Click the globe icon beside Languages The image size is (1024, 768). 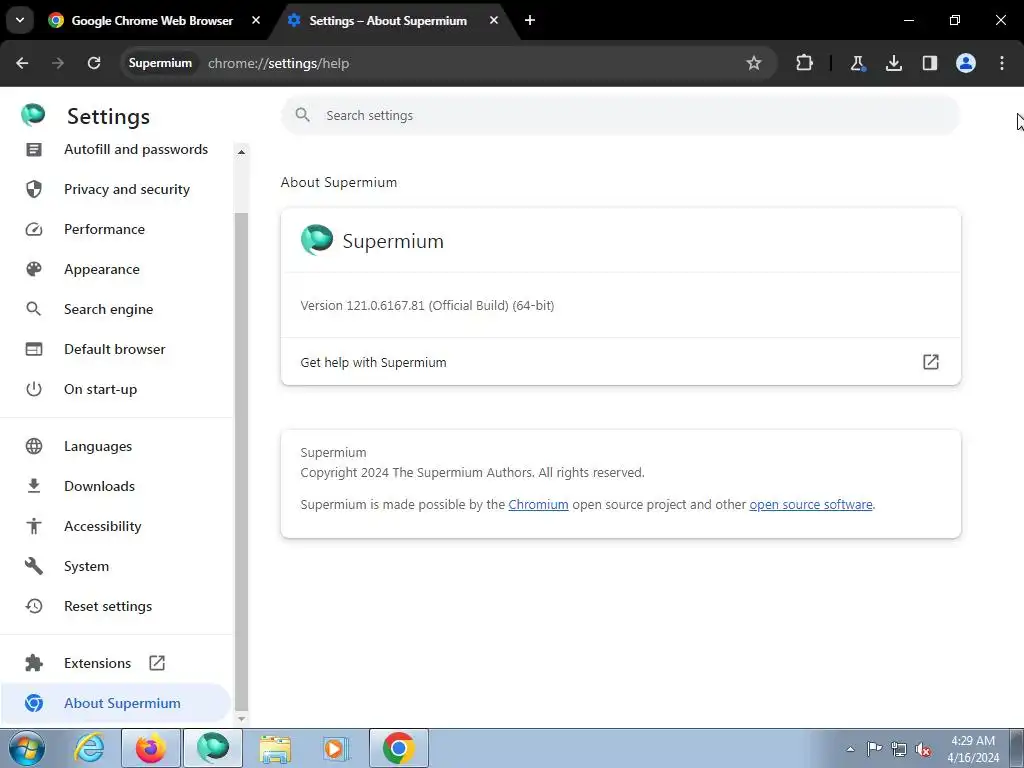(34, 446)
